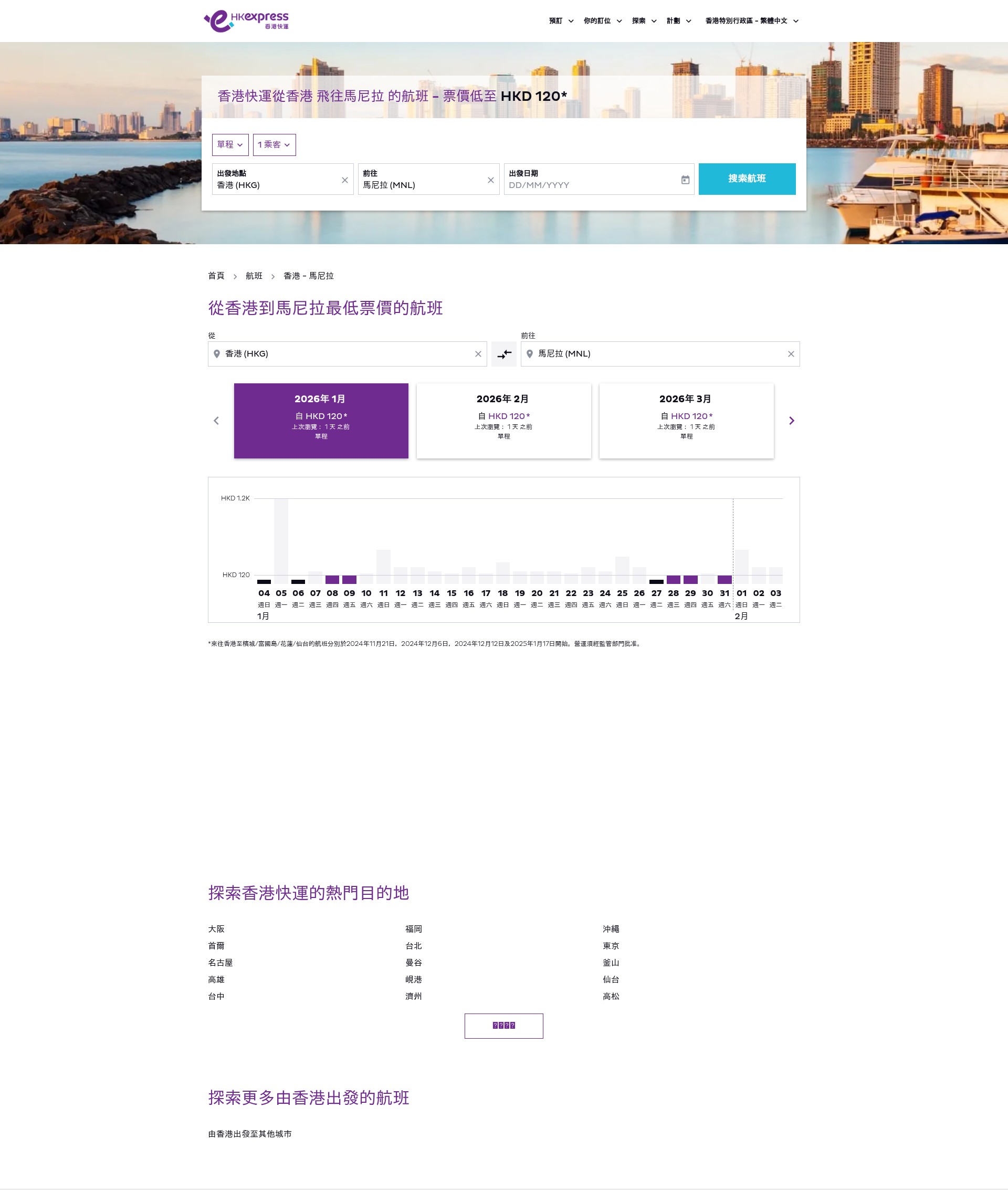Open destination link 高松
This screenshot has height=1191, width=1008.
click(x=611, y=997)
